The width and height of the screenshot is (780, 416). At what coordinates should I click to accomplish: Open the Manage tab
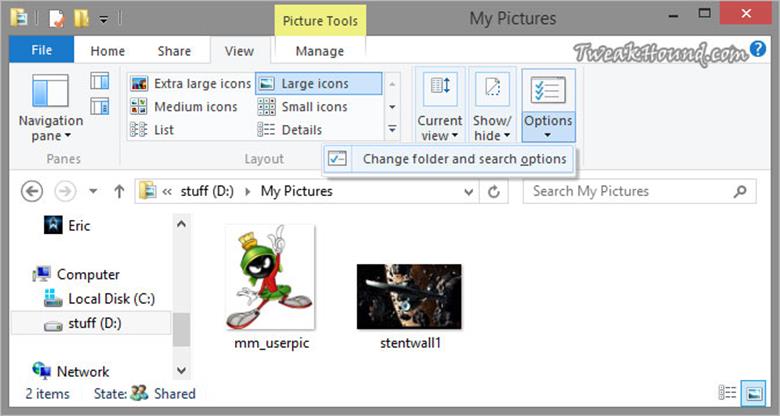point(320,51)
